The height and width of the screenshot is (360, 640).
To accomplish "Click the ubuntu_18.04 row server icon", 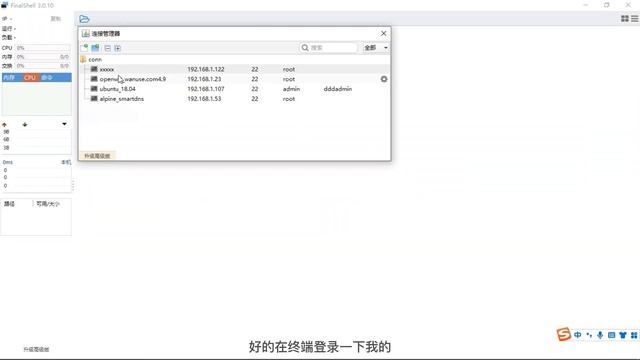I will [94, 89].
